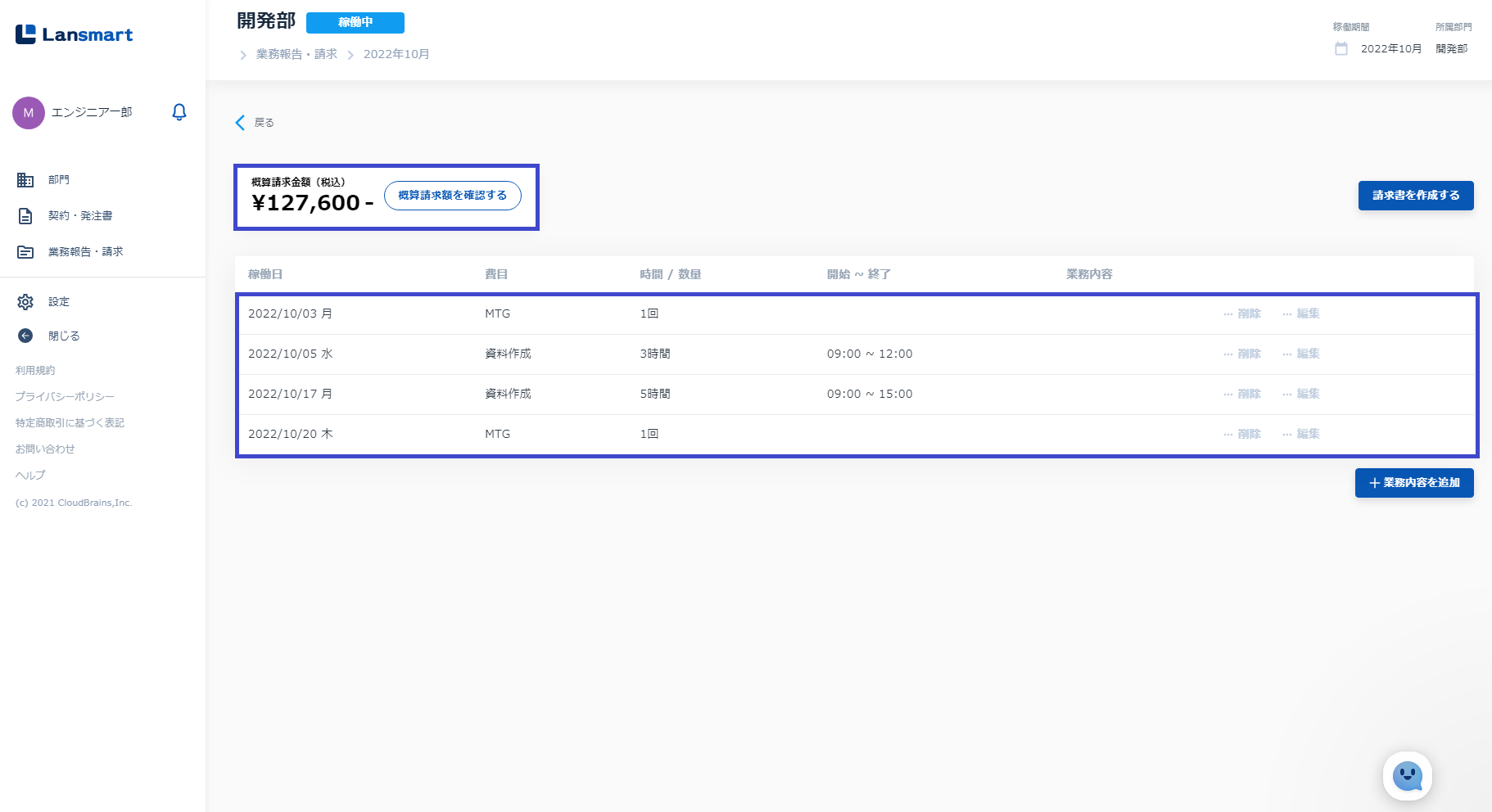Open 業務報告・請求 in the sidebar
Viewport: 1492px width, 812px height.
[x=86, y=252]
